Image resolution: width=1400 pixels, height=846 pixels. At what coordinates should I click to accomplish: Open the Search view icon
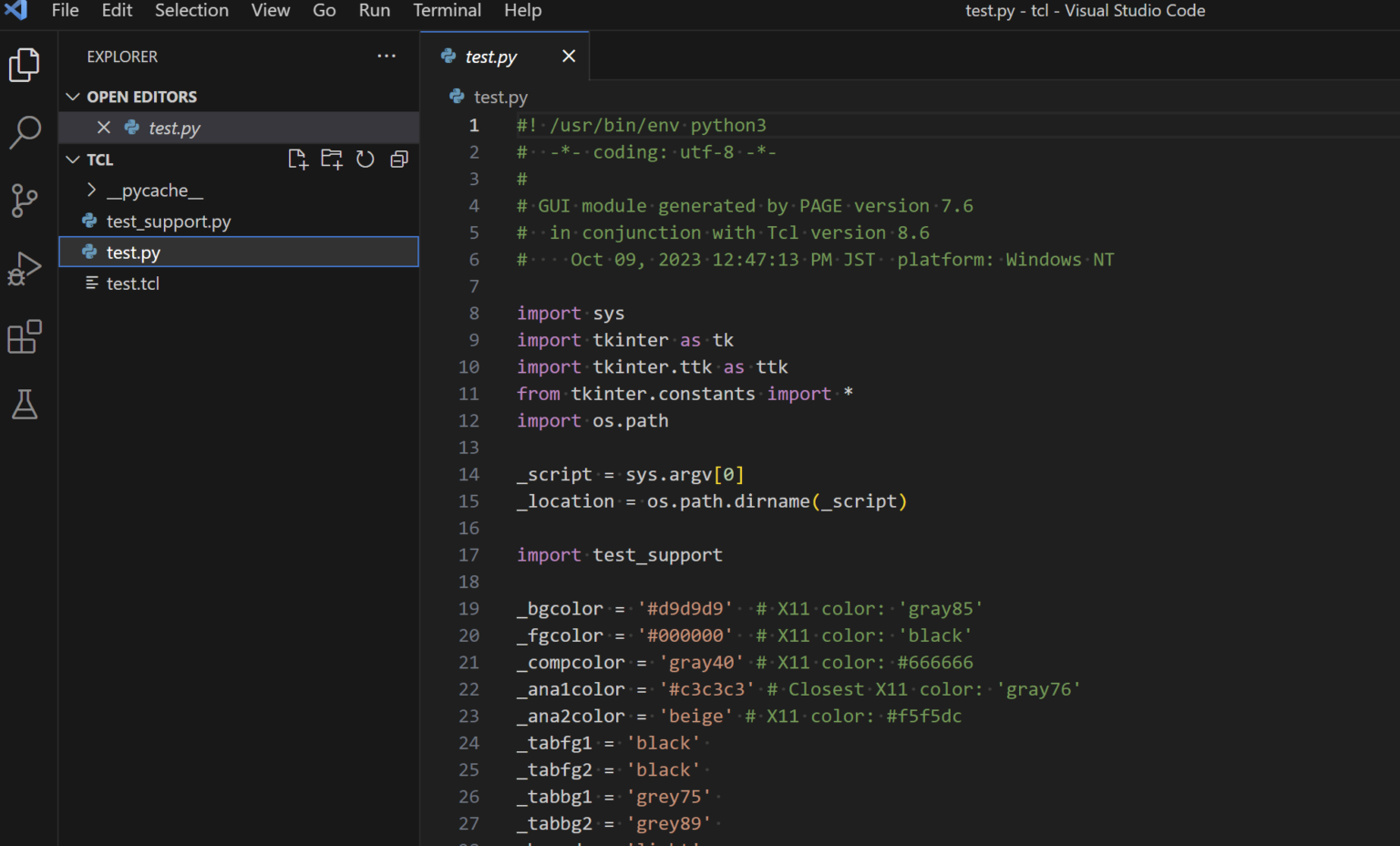25,133
